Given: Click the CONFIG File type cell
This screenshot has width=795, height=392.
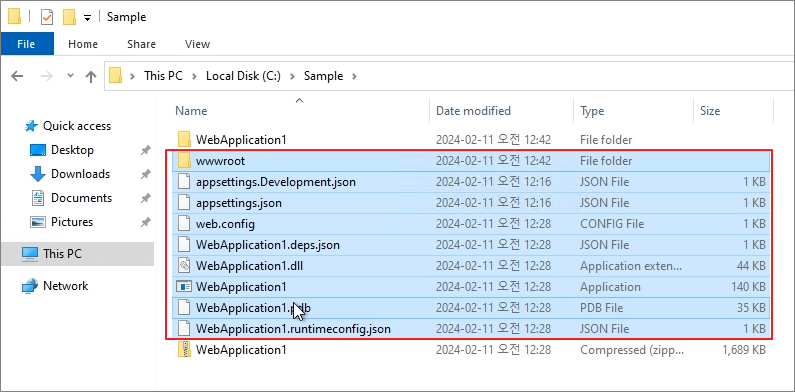Looking at the screenshot, I should pos(612,224).
